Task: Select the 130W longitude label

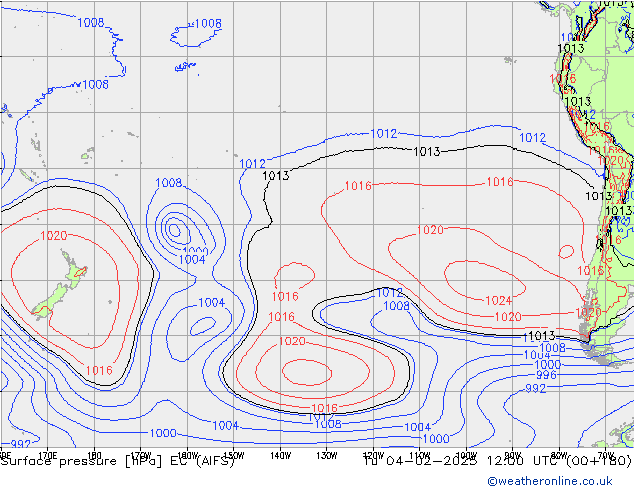Action: click(327, 456)
